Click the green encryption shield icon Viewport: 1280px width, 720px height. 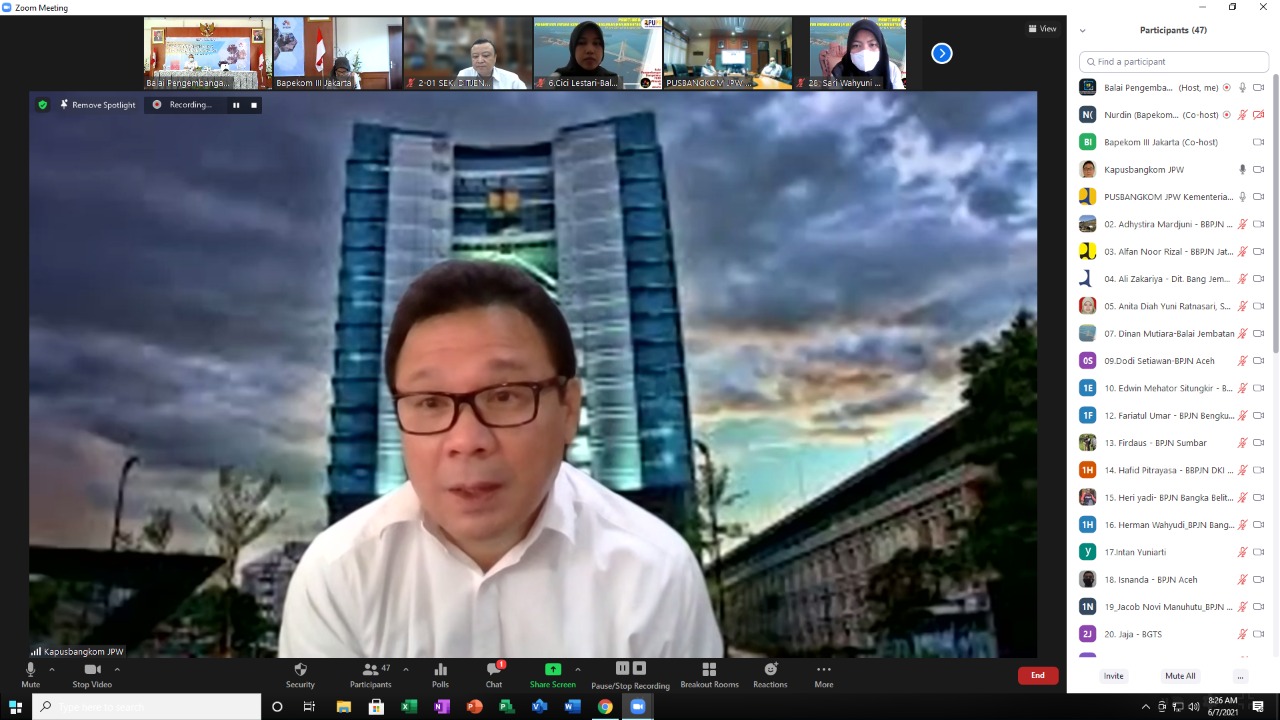tap(42, 105)
